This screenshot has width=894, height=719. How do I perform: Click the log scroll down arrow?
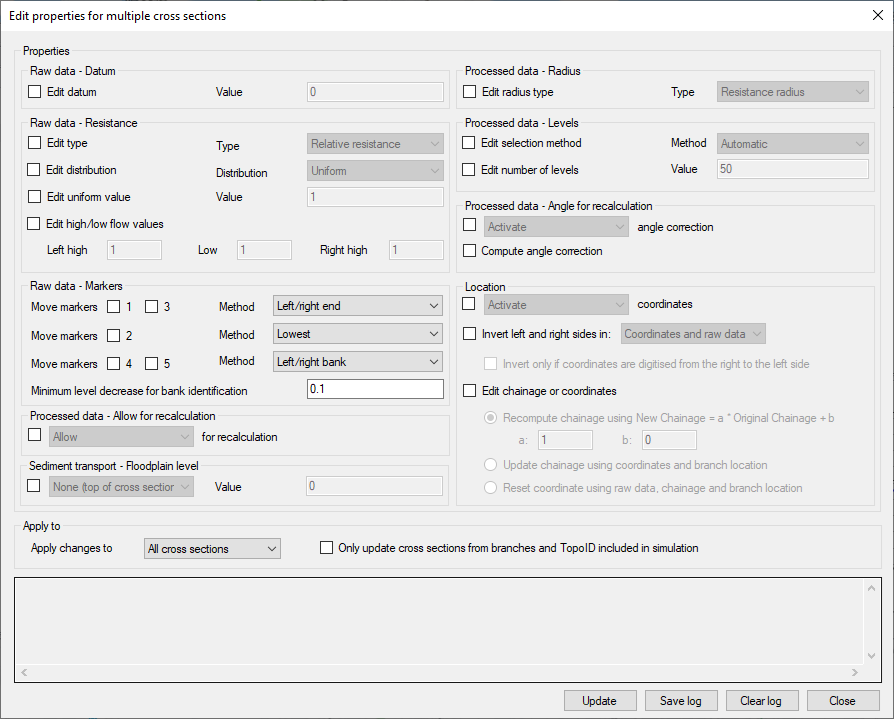[871, 656]
